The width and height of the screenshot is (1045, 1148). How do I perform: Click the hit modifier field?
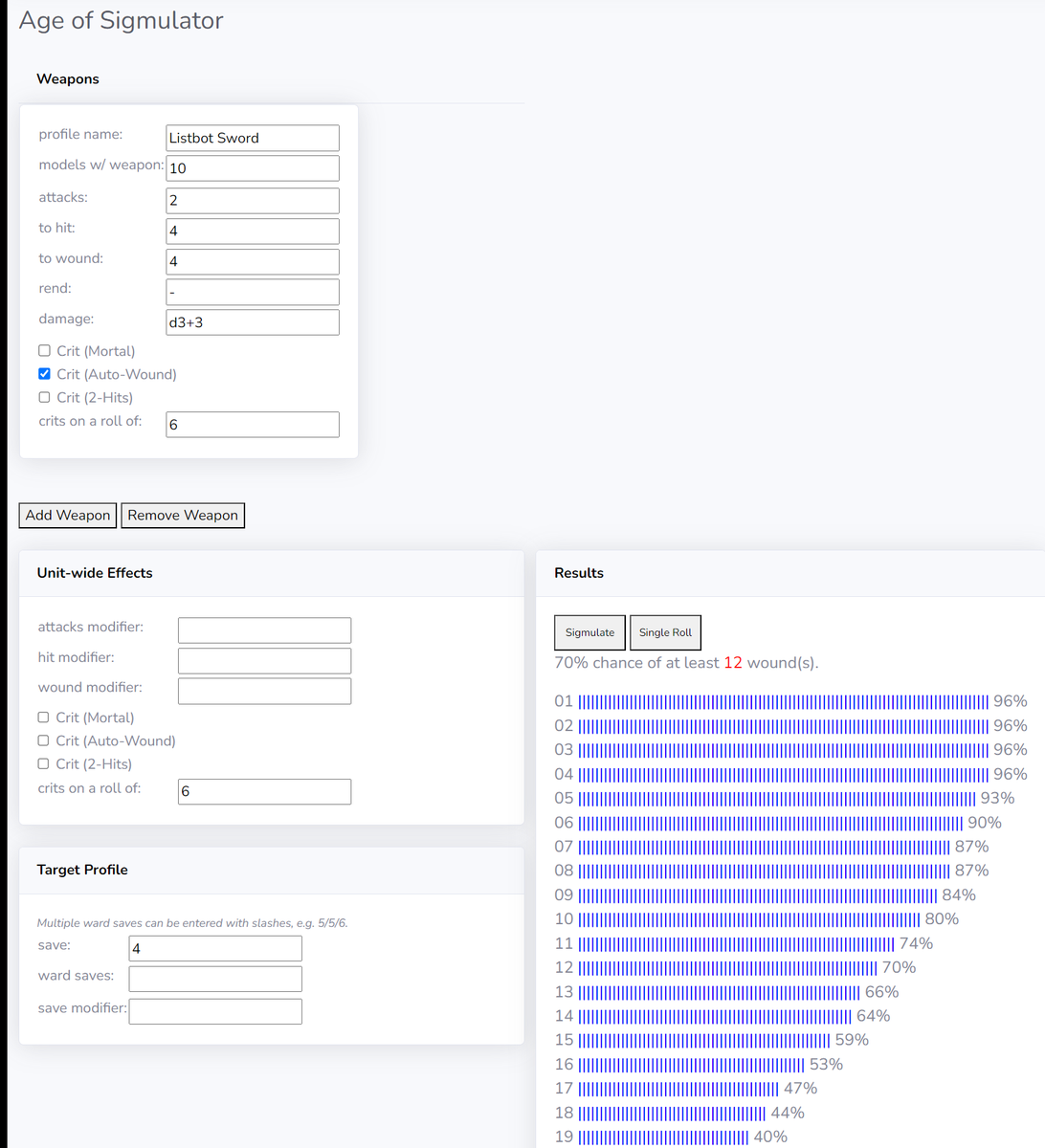tap(264, 660)
